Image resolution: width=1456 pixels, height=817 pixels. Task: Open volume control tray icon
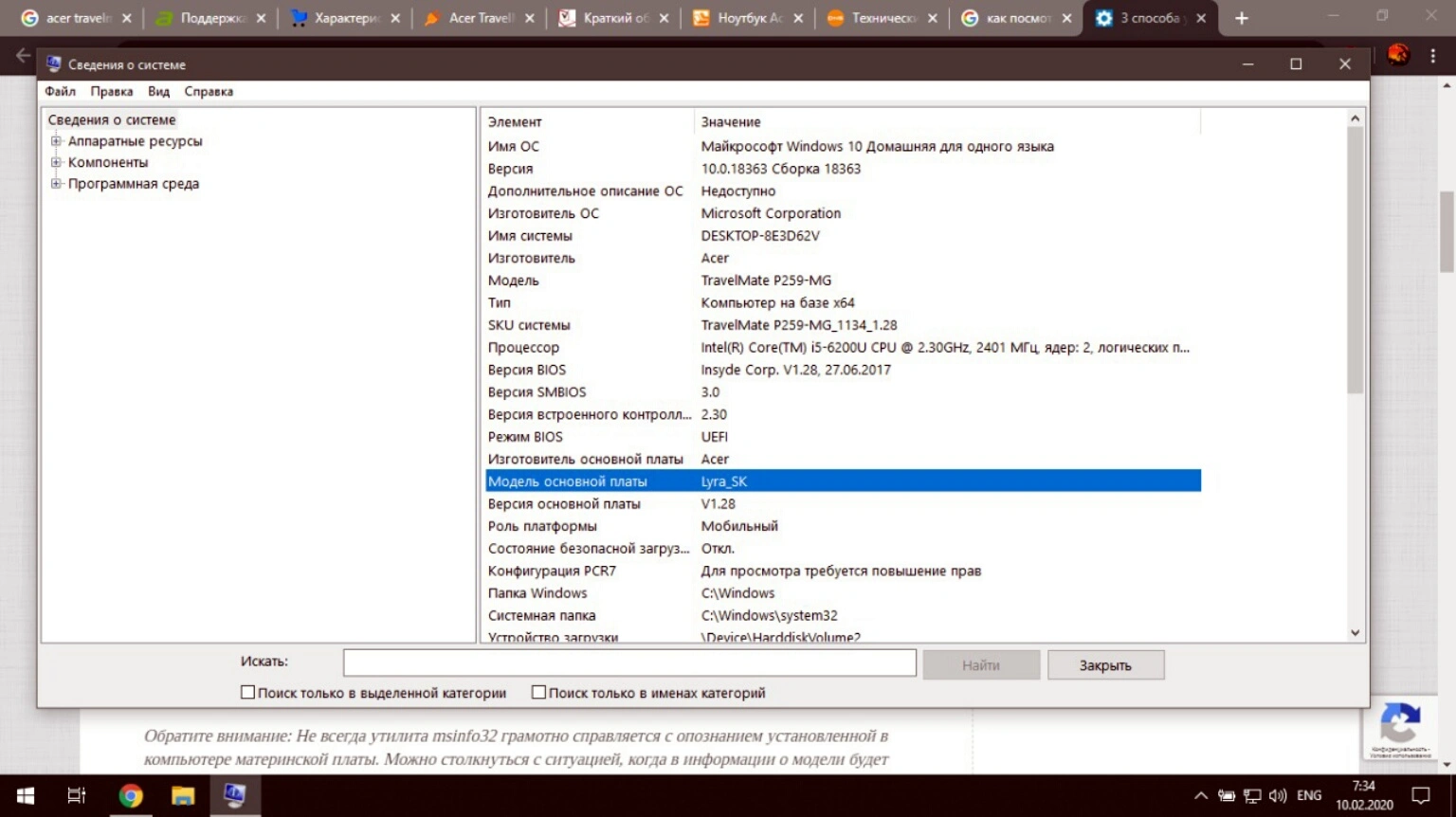pyautogui.click(x=1278, y=796)
